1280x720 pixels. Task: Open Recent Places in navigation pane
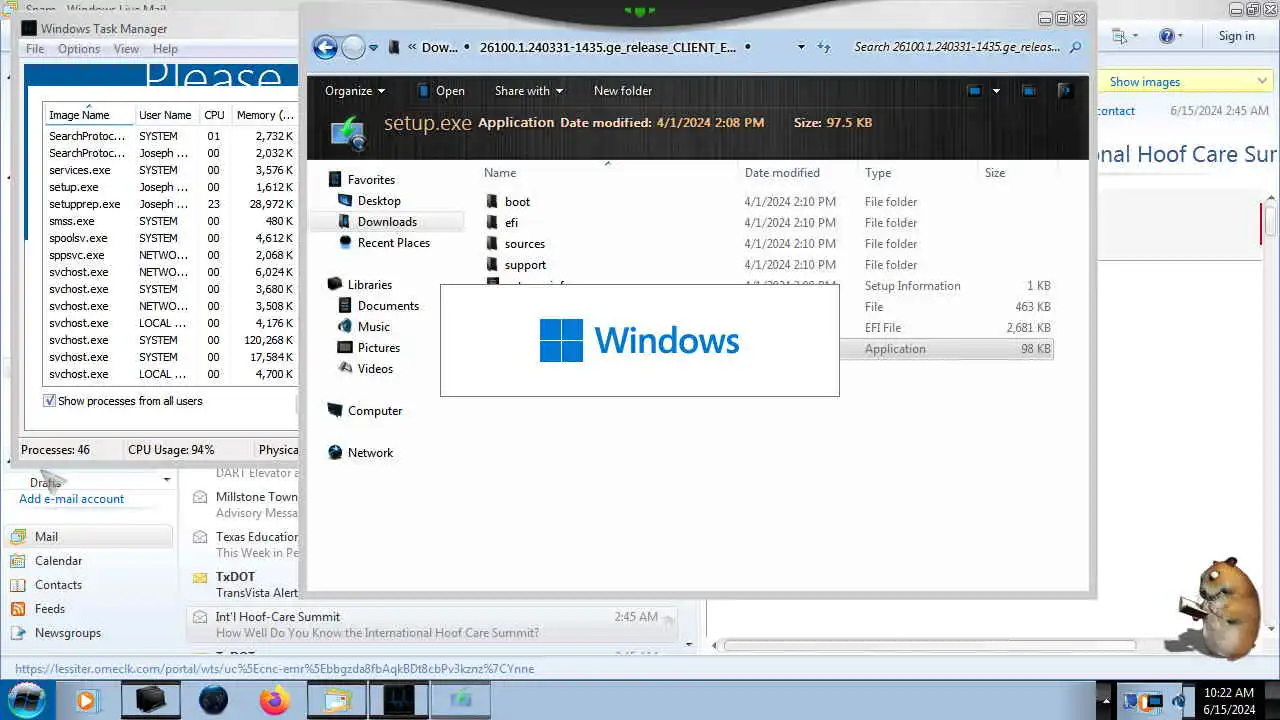pos(394,243)
